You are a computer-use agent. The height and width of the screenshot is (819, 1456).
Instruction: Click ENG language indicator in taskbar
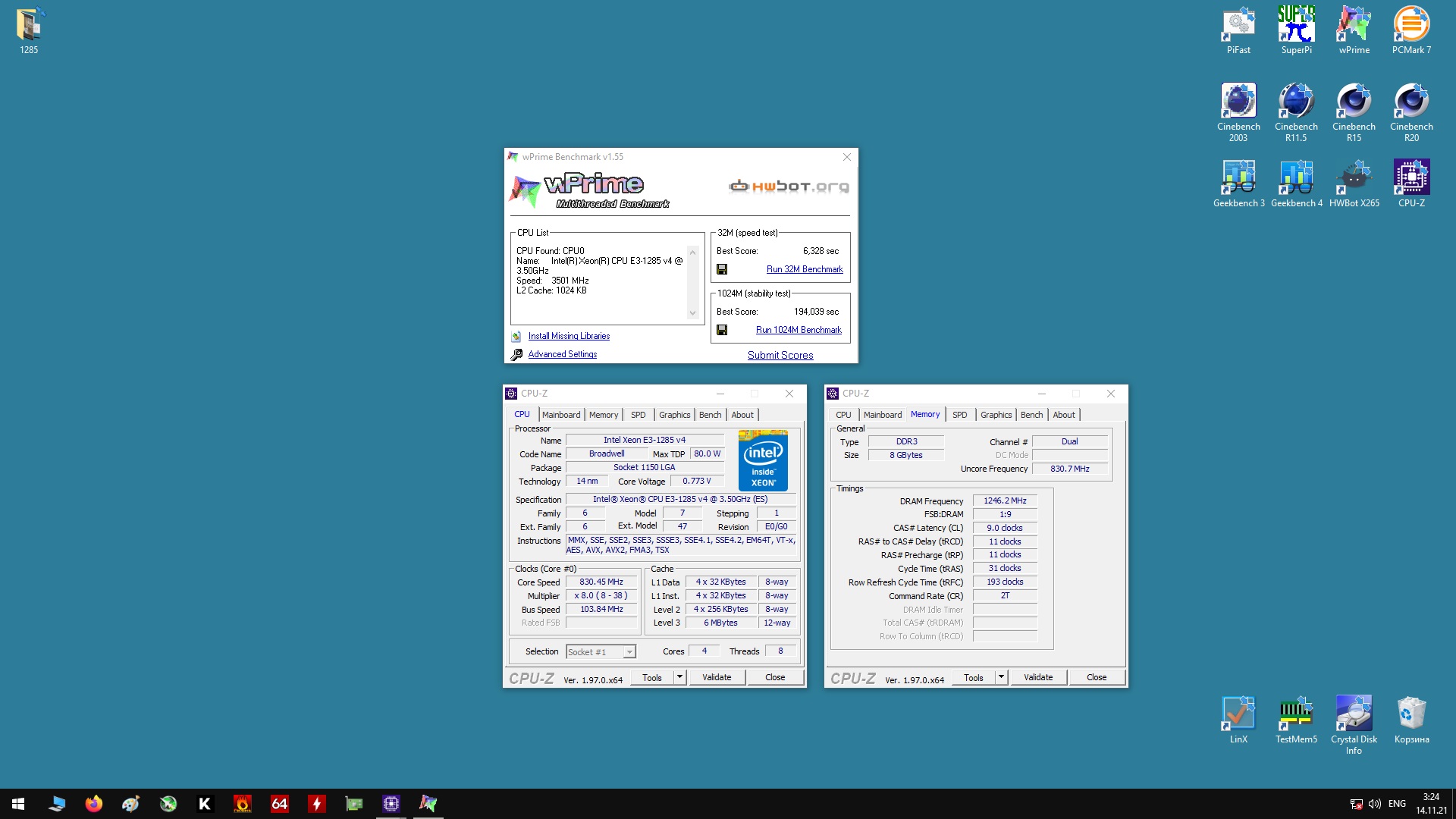1397,804
